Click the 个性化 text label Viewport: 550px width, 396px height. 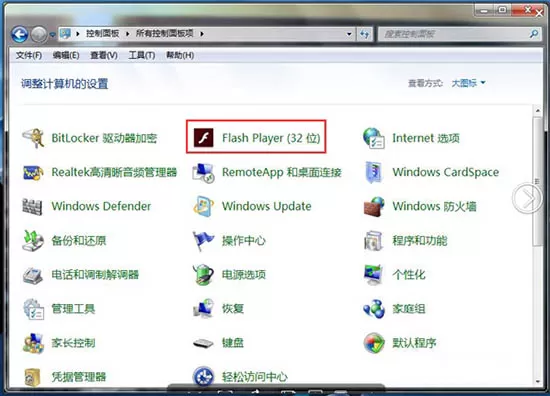point(409,275)
